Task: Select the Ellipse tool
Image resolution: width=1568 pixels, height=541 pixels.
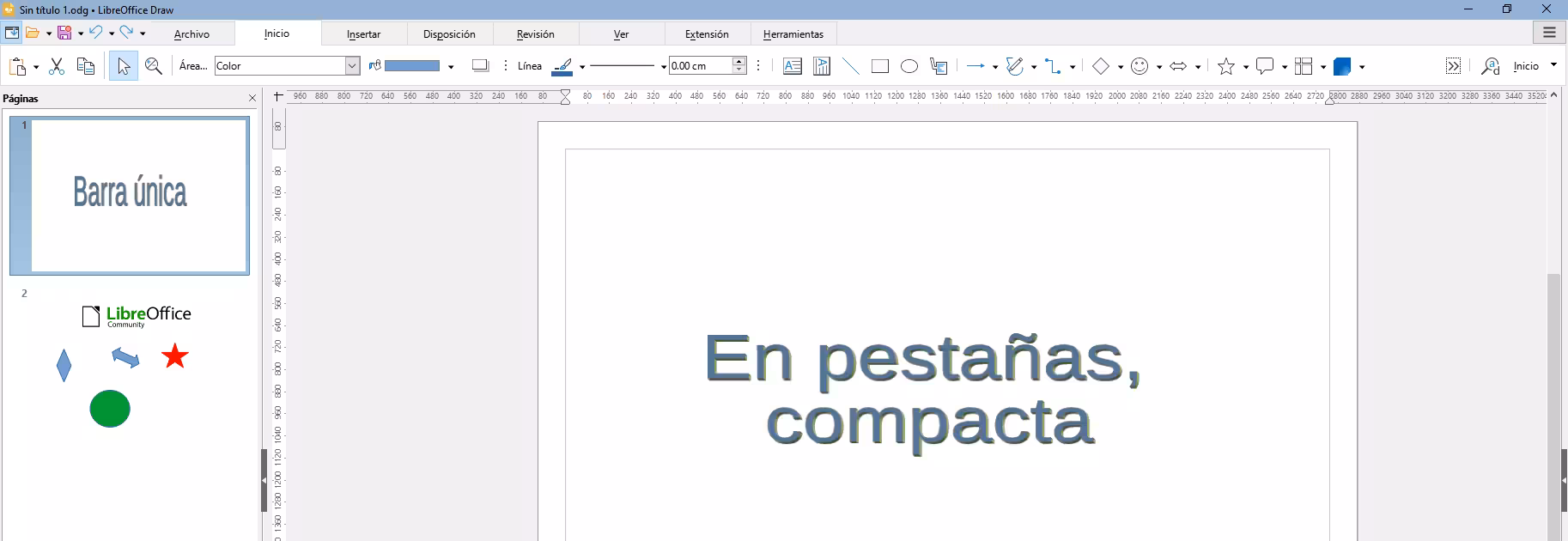Action: click(909, 66)
